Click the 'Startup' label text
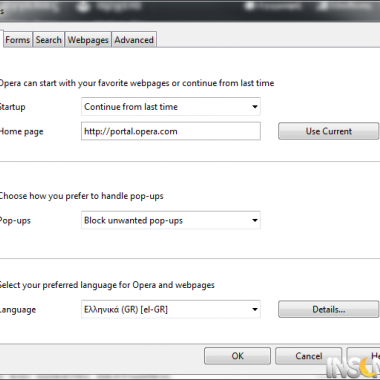The width and height of the screenshot is (380, 380). (12, 107)
